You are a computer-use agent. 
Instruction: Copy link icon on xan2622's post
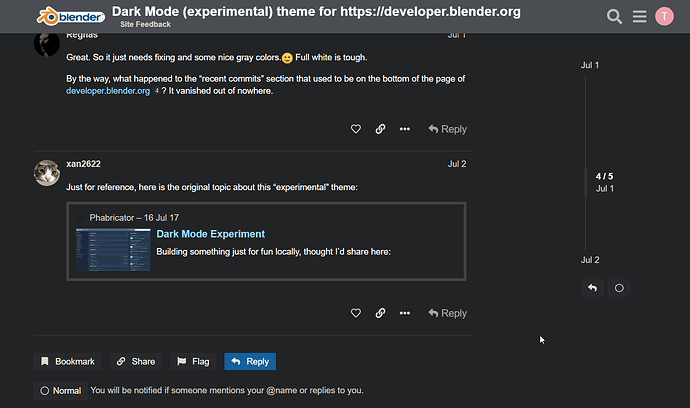click(380, 313)
